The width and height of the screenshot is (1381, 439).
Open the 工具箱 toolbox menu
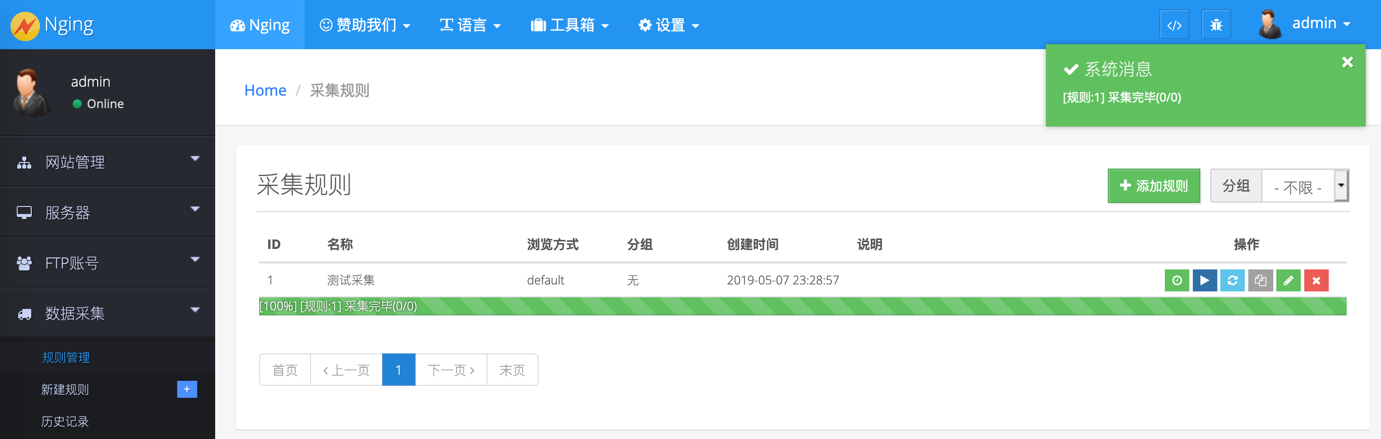[570, 25]
